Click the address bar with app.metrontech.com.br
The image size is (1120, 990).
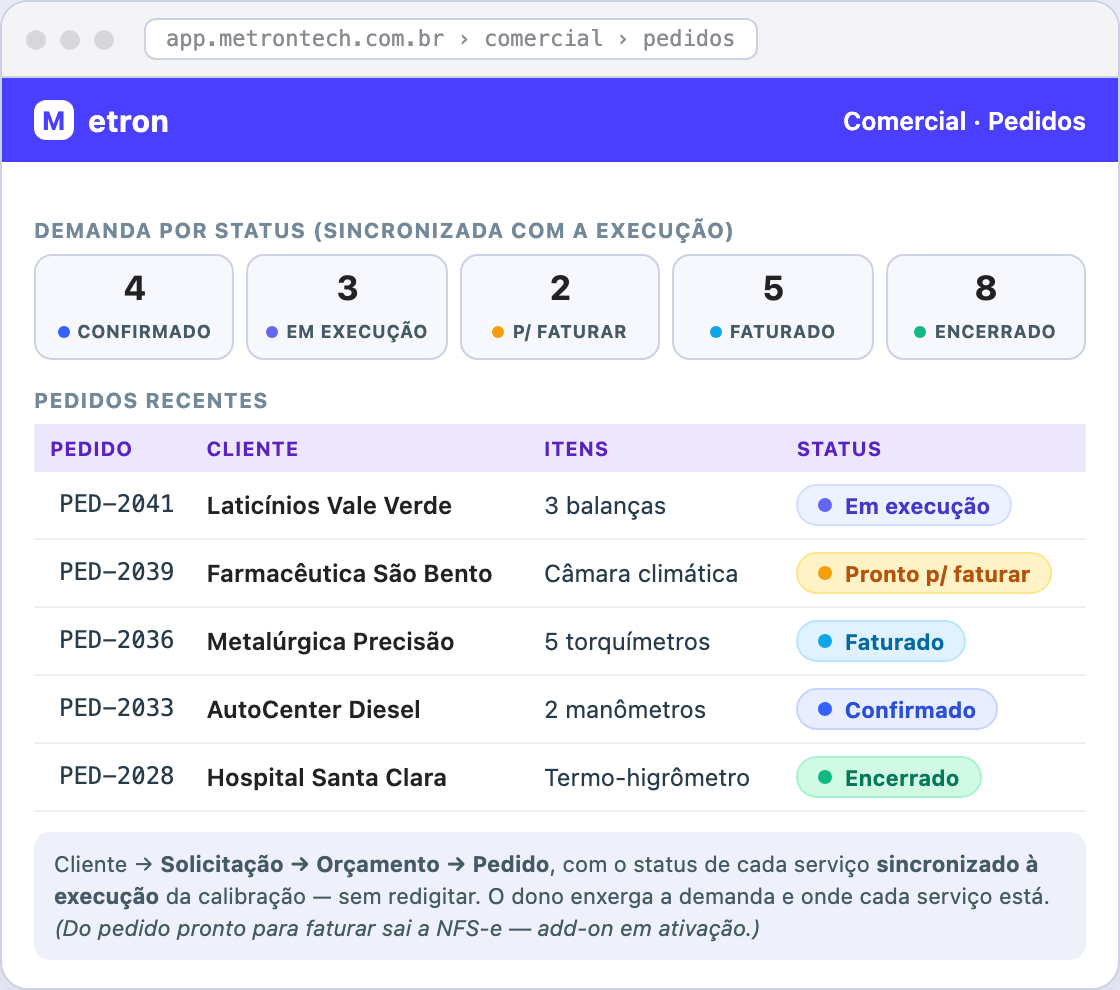pos(450,39)
